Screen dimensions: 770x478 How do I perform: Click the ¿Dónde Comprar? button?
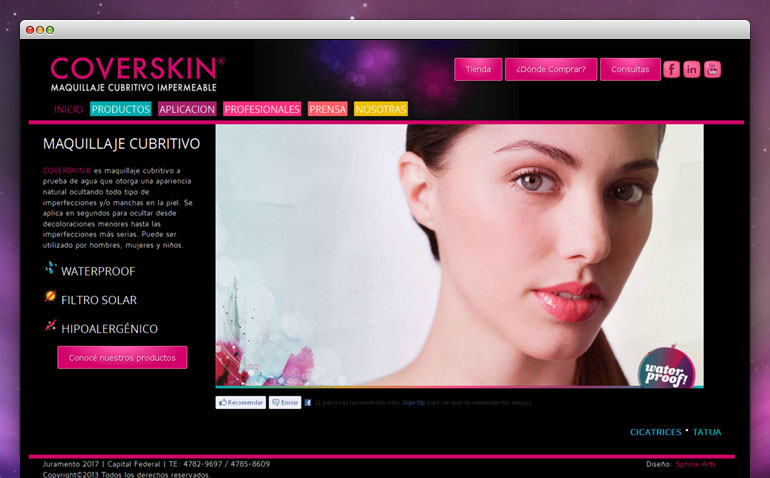(x=551, y=69)
